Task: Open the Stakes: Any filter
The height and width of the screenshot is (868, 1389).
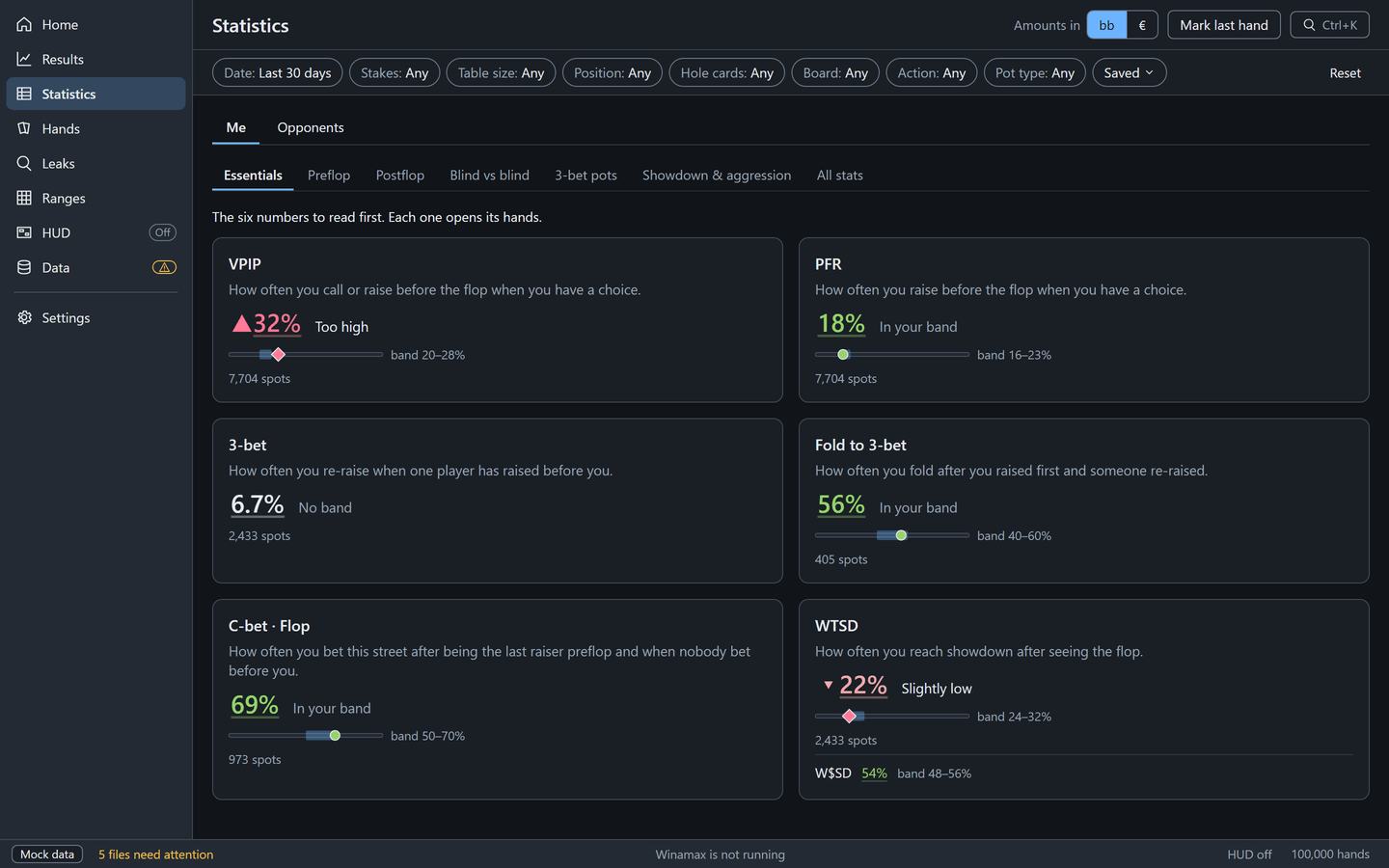Action: pos(395,72)
